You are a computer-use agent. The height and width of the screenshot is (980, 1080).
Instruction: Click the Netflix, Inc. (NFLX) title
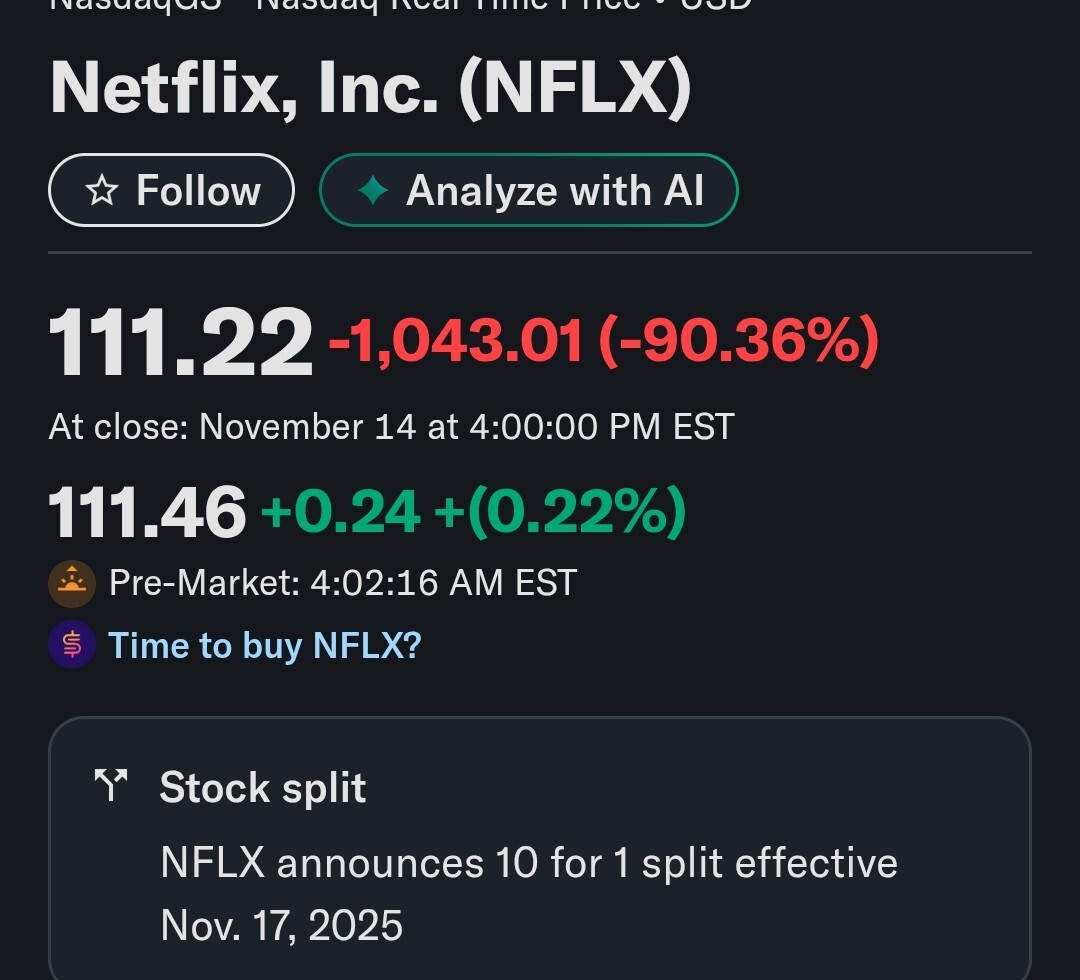(370, 88)
